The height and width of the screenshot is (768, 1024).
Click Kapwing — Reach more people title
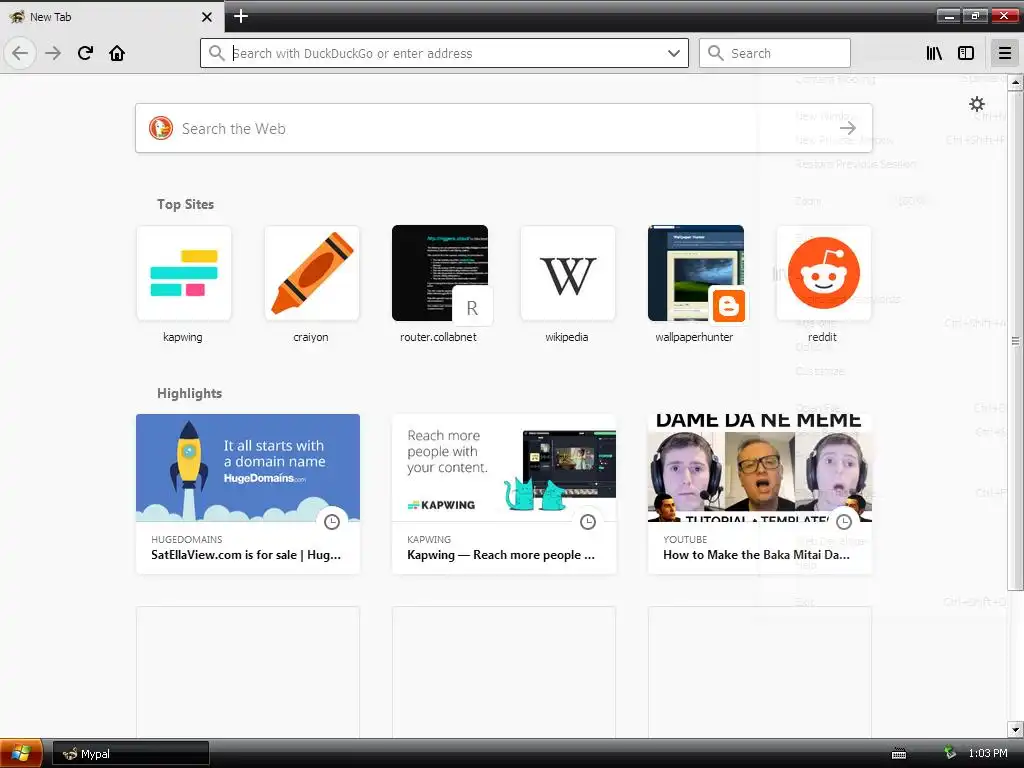[501, 554]
